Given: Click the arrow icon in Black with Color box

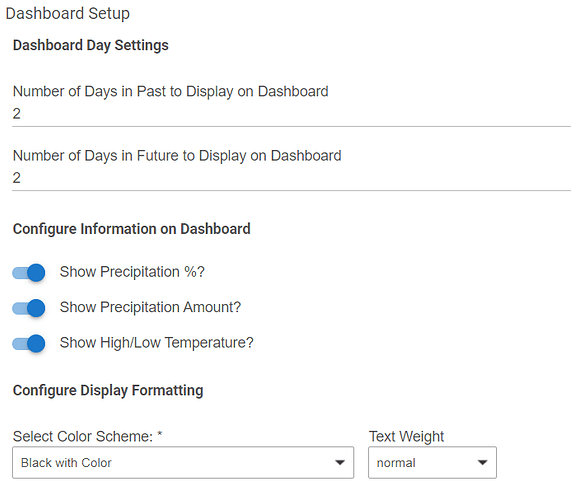Looking at the screenshot, I should 340,462.
